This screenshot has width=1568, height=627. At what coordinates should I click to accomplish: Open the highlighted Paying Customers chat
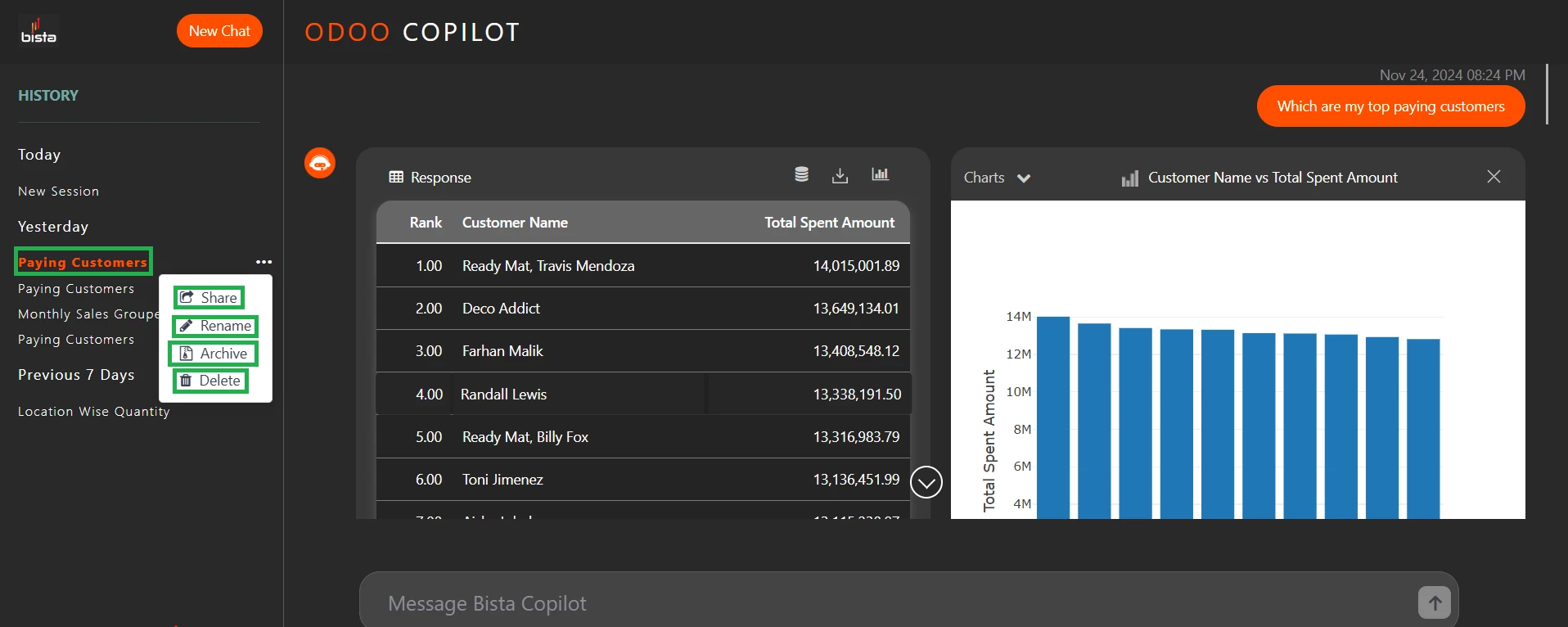pos(83,262)
